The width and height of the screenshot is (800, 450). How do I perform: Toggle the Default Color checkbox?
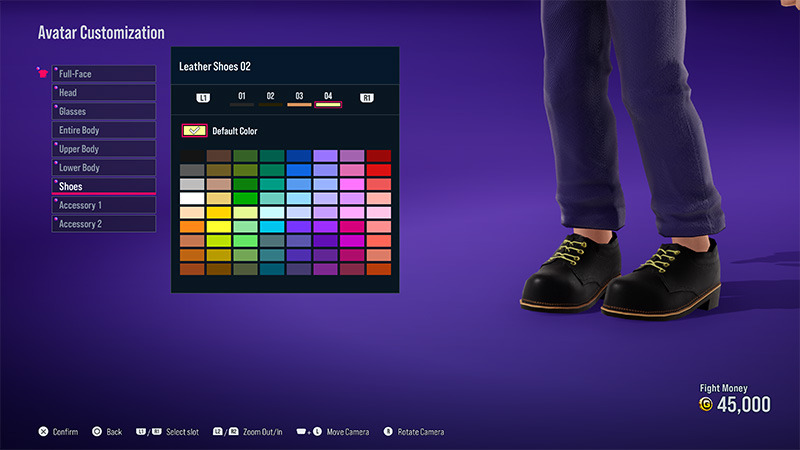point(194,131)
